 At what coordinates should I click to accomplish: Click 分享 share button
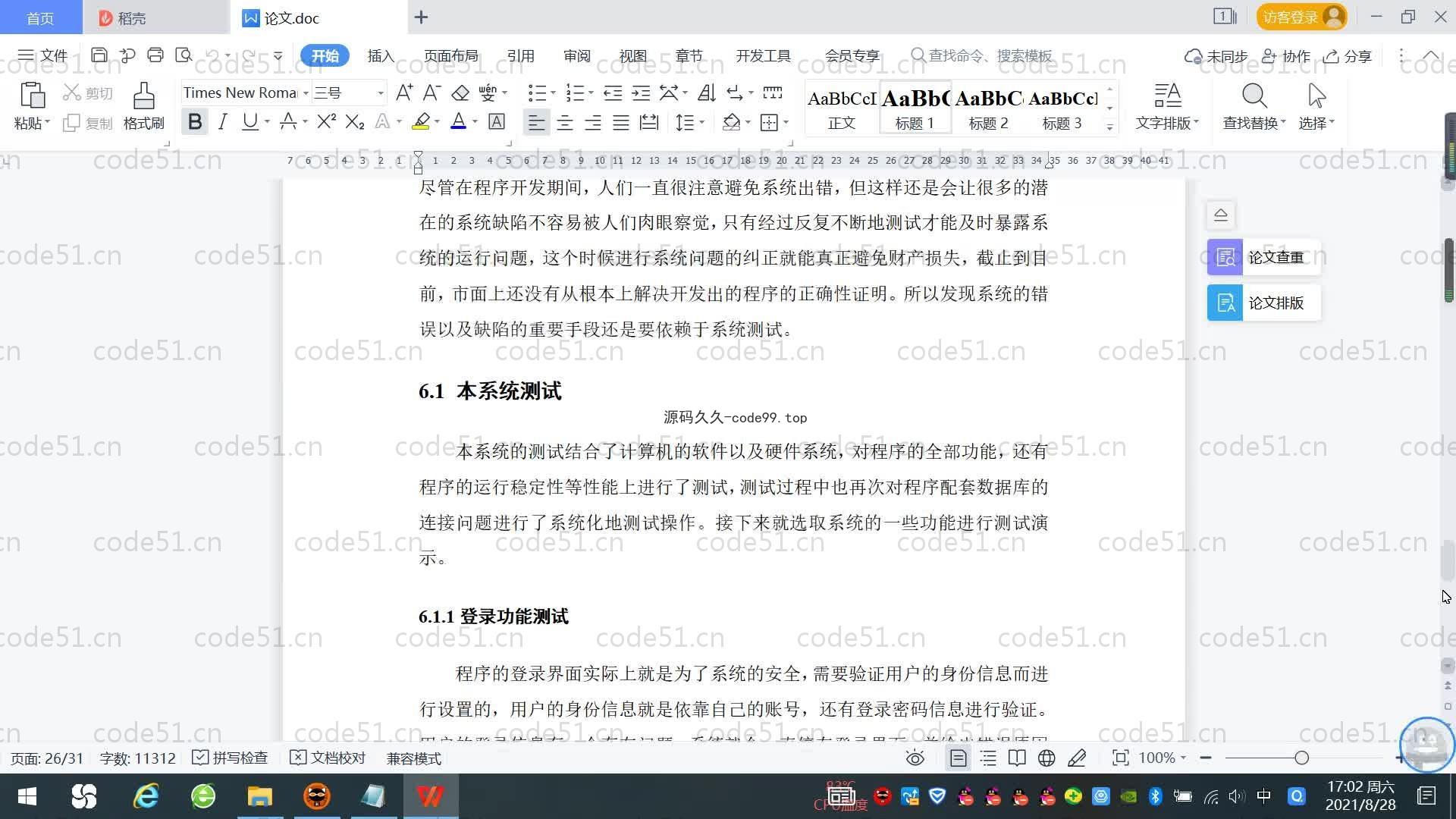[1348, 55]
